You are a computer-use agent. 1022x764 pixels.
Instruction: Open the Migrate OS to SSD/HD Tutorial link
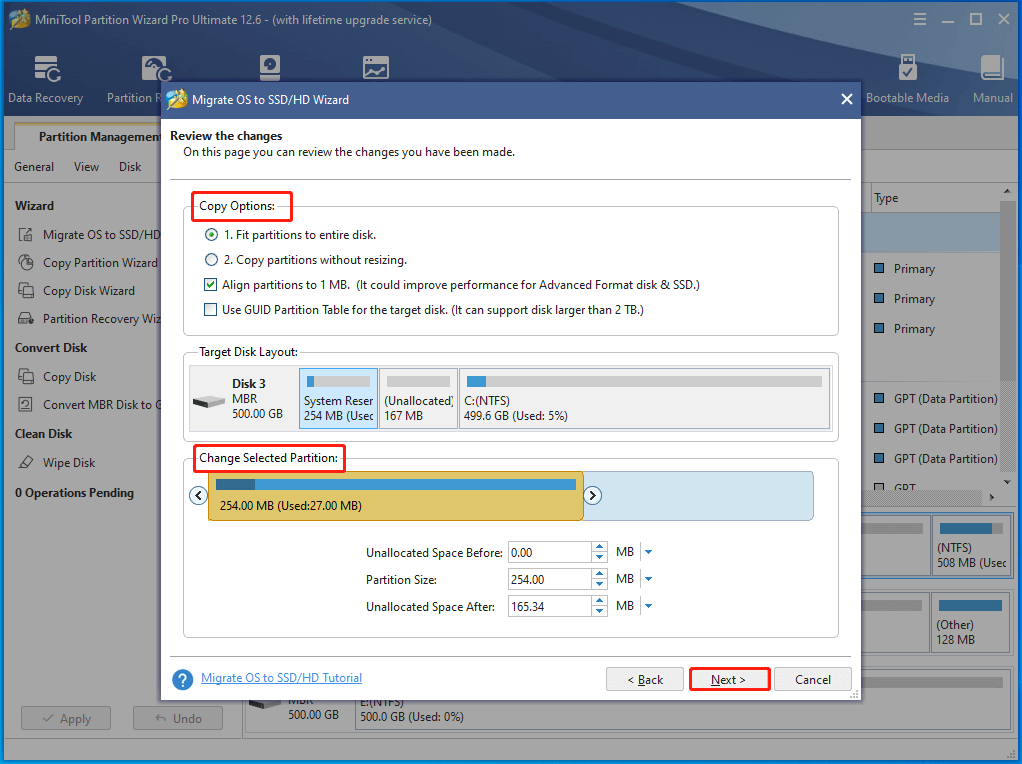(x=281, y=677)
